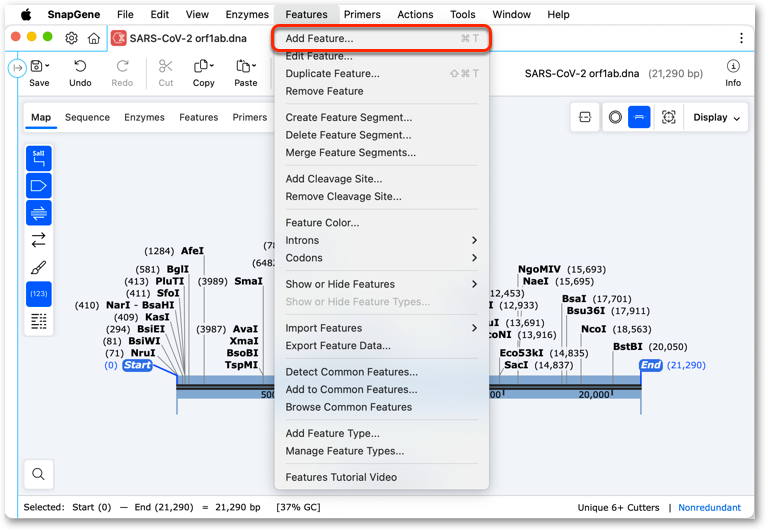
Task: Choose Remove Cleavage Site...
Action: point(382,197)
